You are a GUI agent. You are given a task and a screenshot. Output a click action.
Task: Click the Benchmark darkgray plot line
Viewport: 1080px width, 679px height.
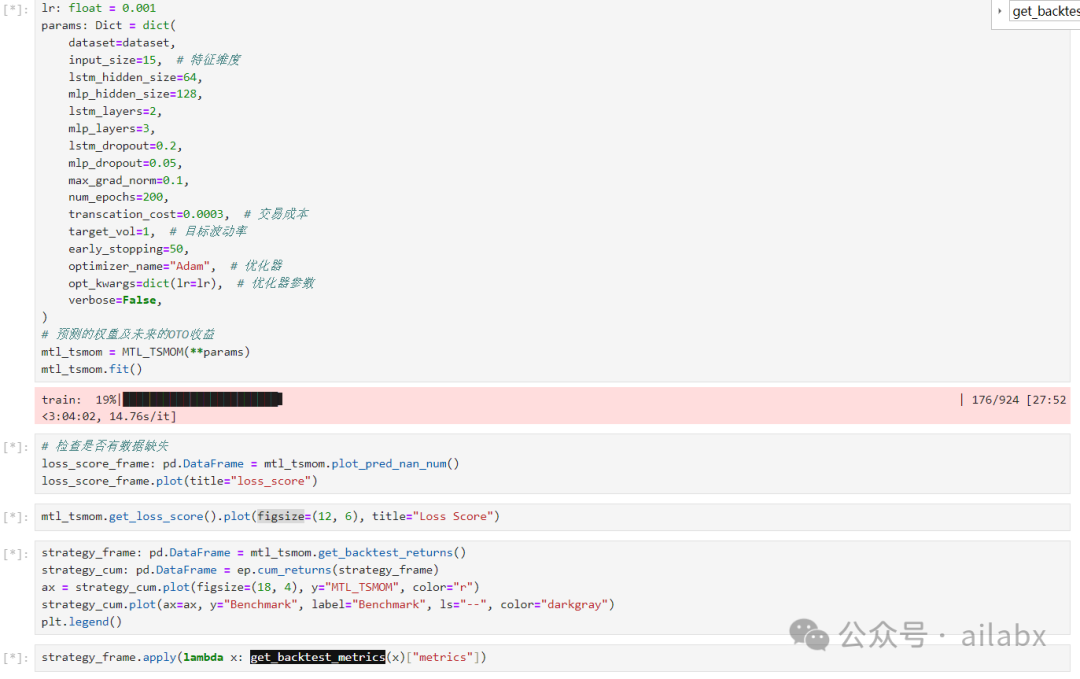[x=328, y=605]
